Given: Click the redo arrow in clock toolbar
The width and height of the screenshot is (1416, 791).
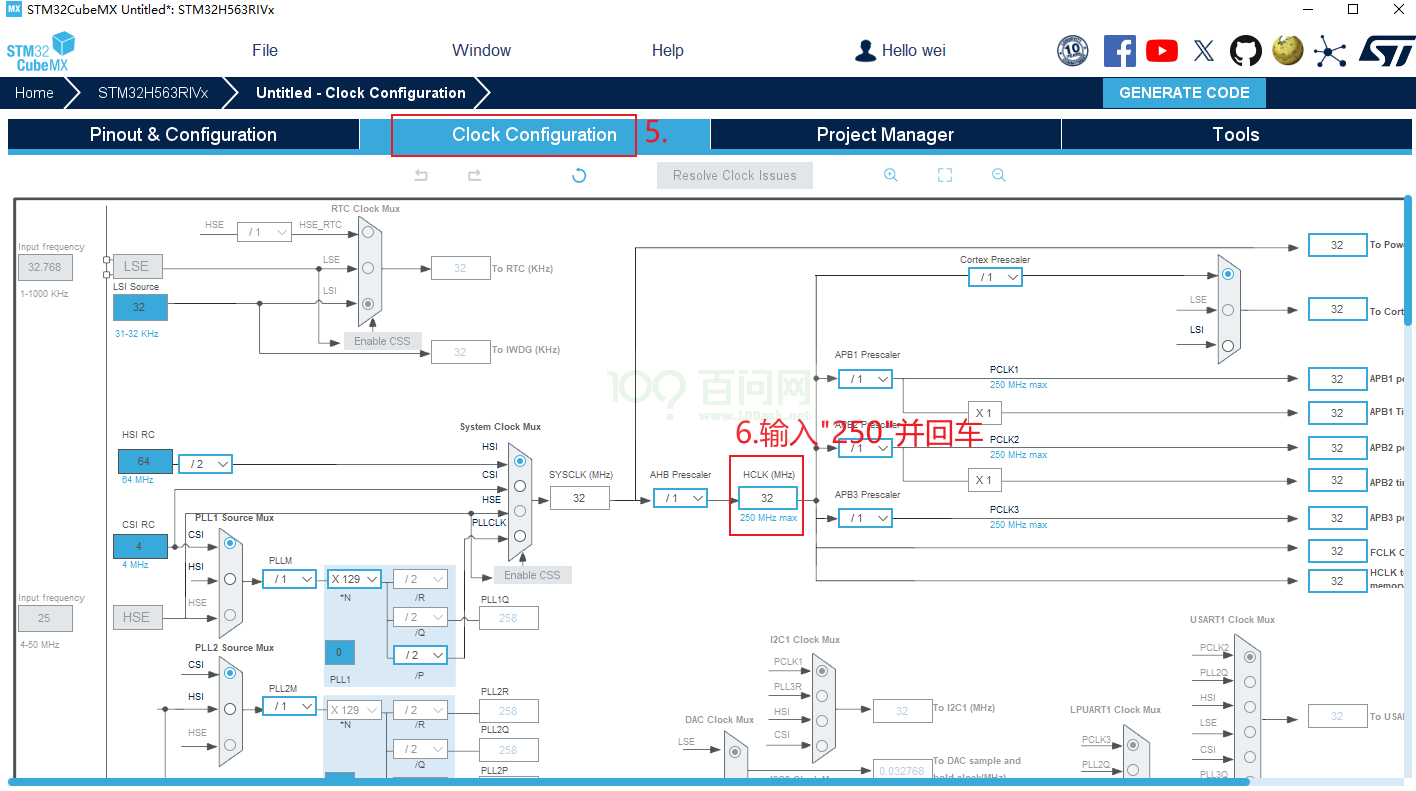Looking at the screenshot, I should (x=474, y=175).
